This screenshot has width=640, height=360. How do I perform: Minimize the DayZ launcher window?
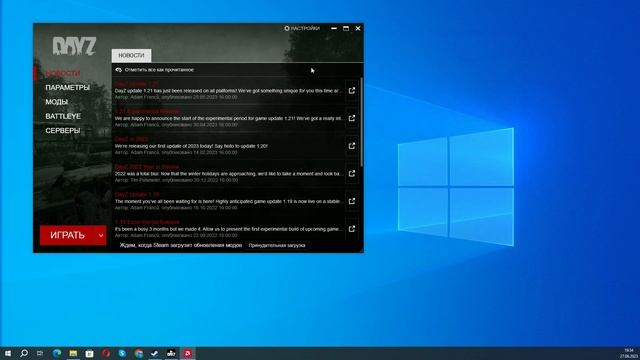pyautogui.click(x=334, y=28)
